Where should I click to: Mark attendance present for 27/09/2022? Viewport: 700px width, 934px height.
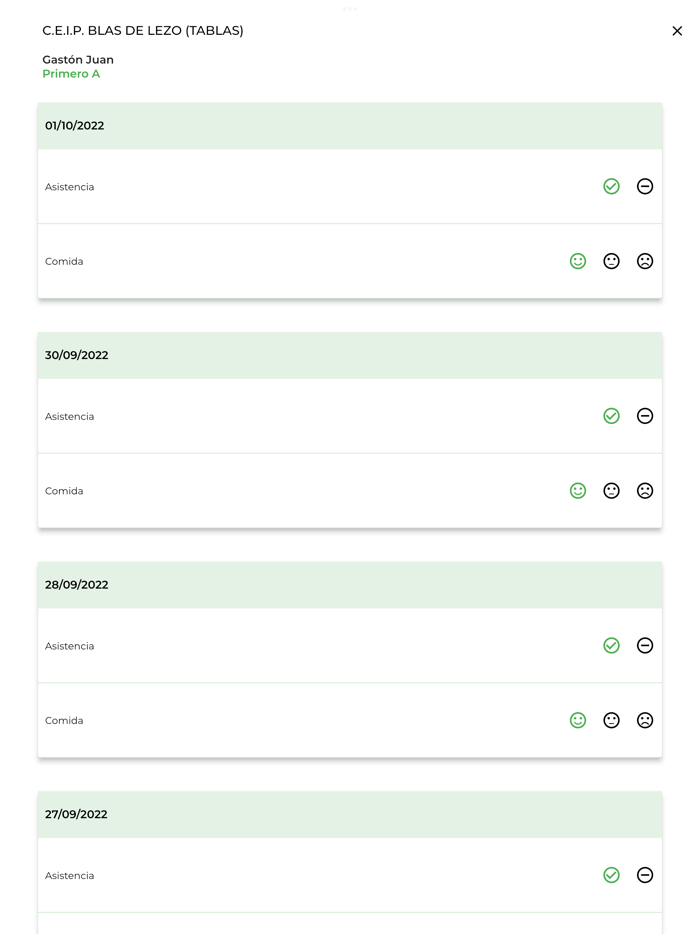(x=611, y=875)
